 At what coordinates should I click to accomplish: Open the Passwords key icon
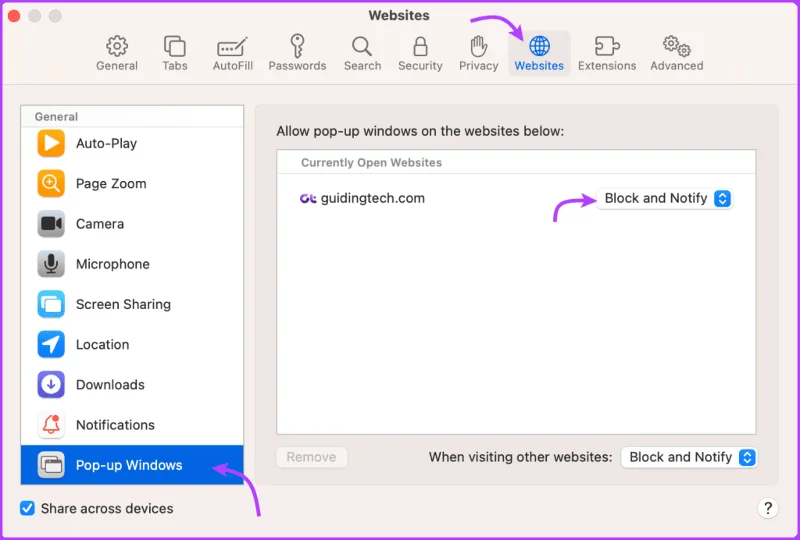[x=297, y=46]
